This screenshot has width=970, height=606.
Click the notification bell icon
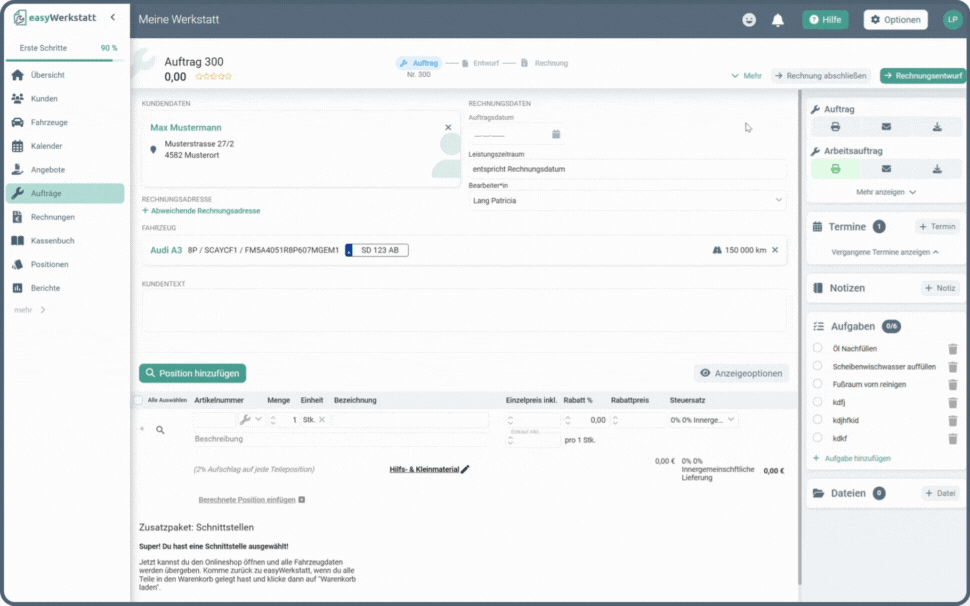coord(777,20)
